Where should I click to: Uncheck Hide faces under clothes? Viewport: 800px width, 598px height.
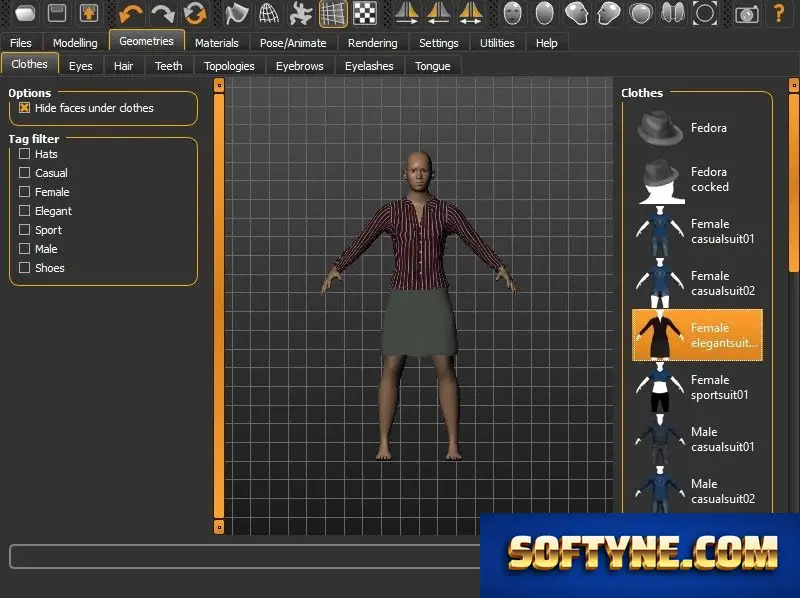pos(24,108)
